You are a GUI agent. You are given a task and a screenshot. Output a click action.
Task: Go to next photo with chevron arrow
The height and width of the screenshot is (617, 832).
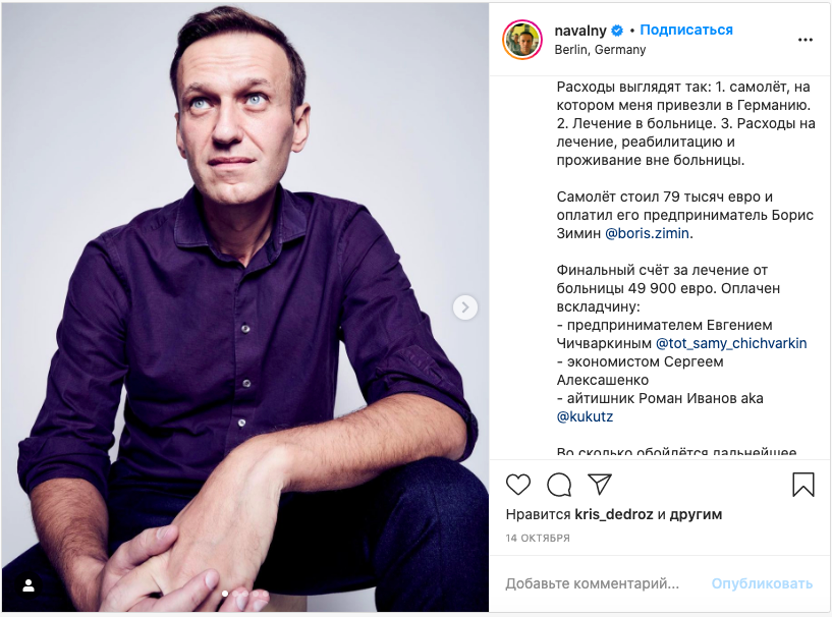pyautogui.click(x=465, y=307)
